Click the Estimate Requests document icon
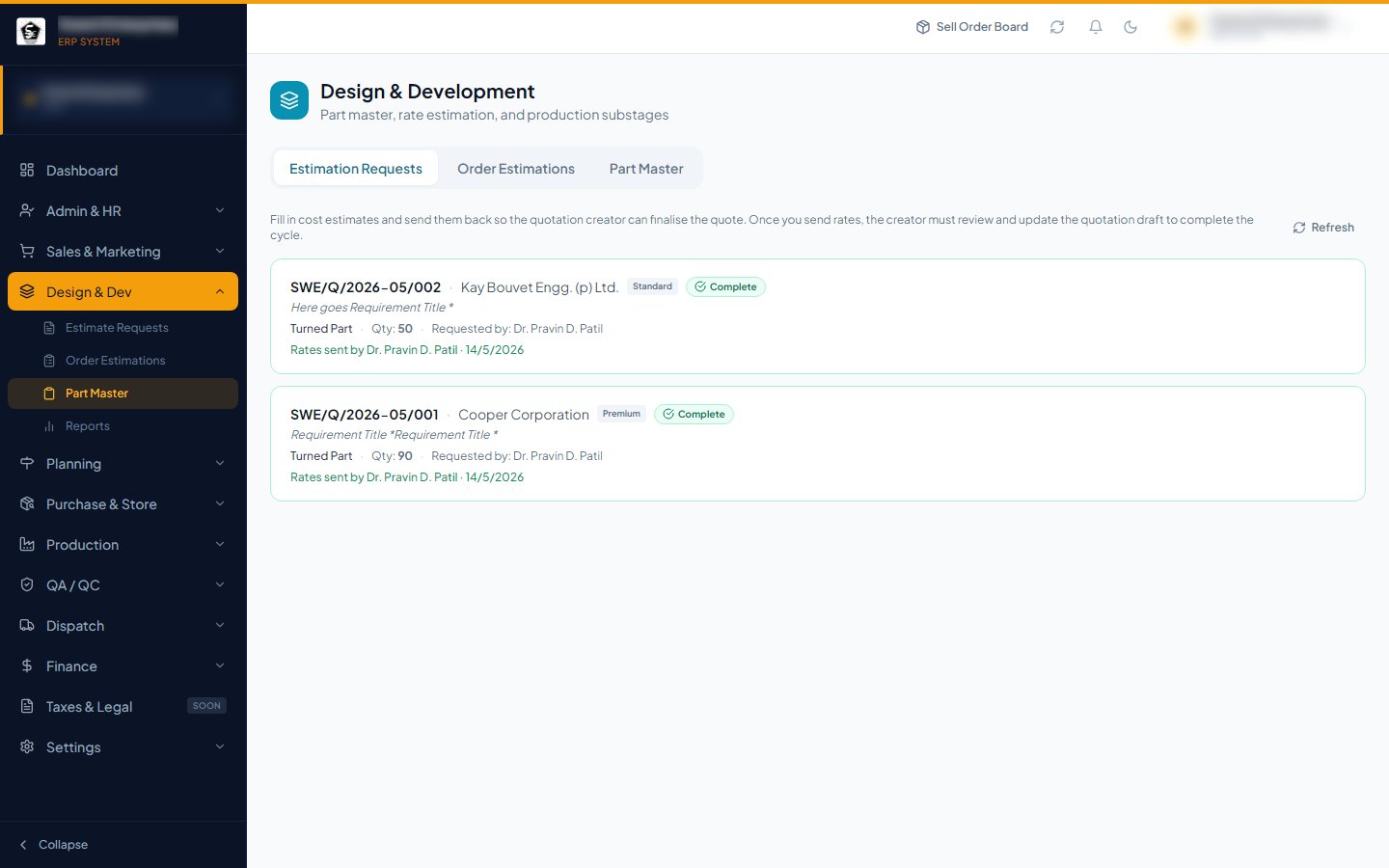 point(49,328)
